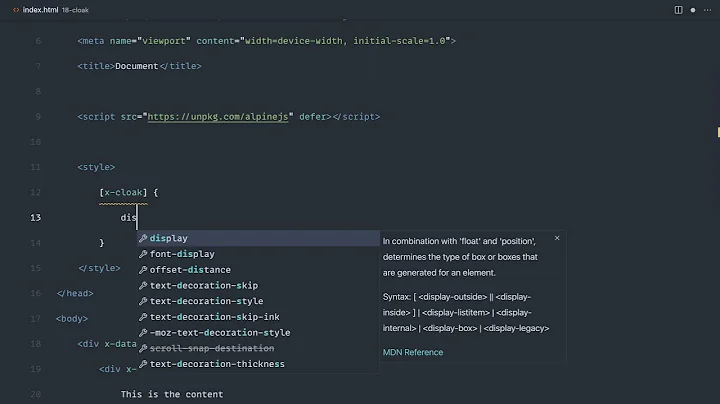This screenshot has height=404, width=720.
Task: Click the HTML file icon in tab
Action: (x=16, y=10)
